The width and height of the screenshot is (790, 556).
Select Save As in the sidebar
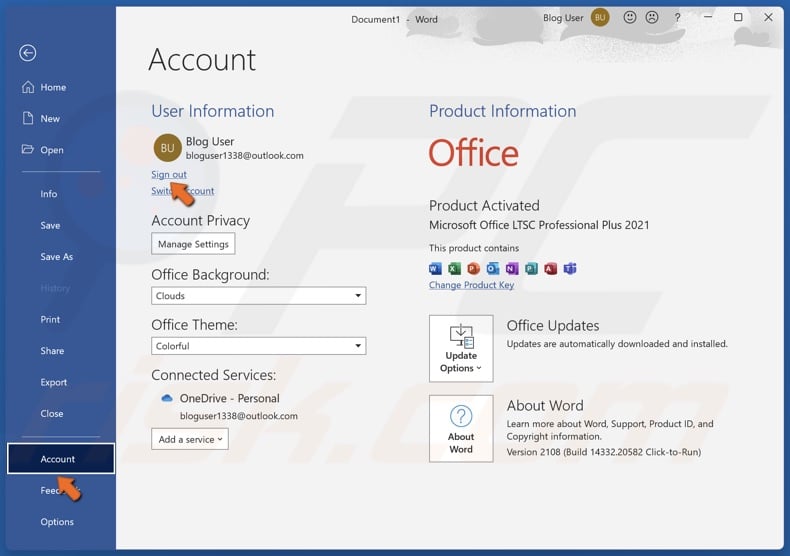coord(56,257)
